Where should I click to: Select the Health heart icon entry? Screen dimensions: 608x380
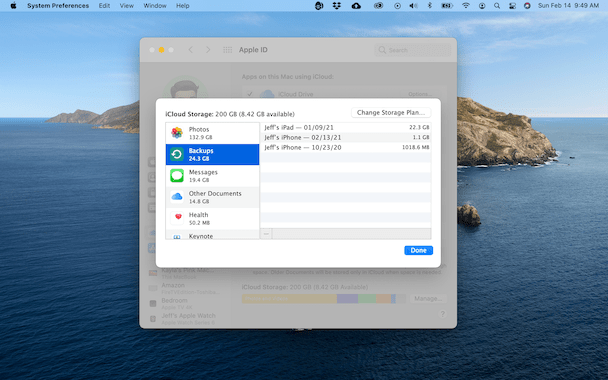178,218
